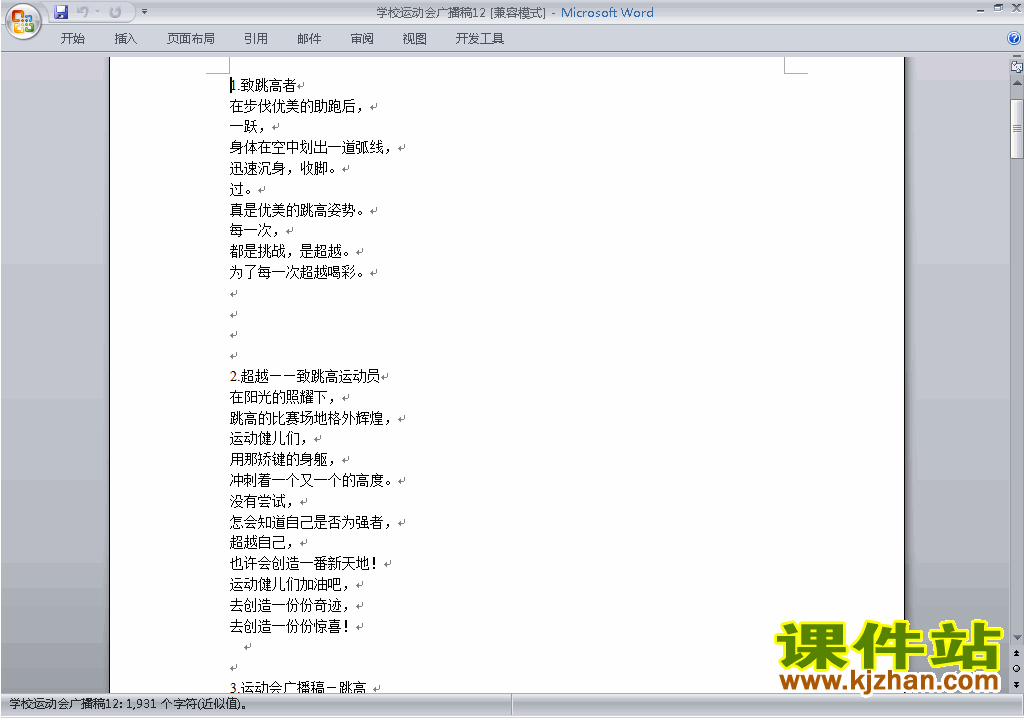Jump to next page with double-down arrow

(1016, 684)
